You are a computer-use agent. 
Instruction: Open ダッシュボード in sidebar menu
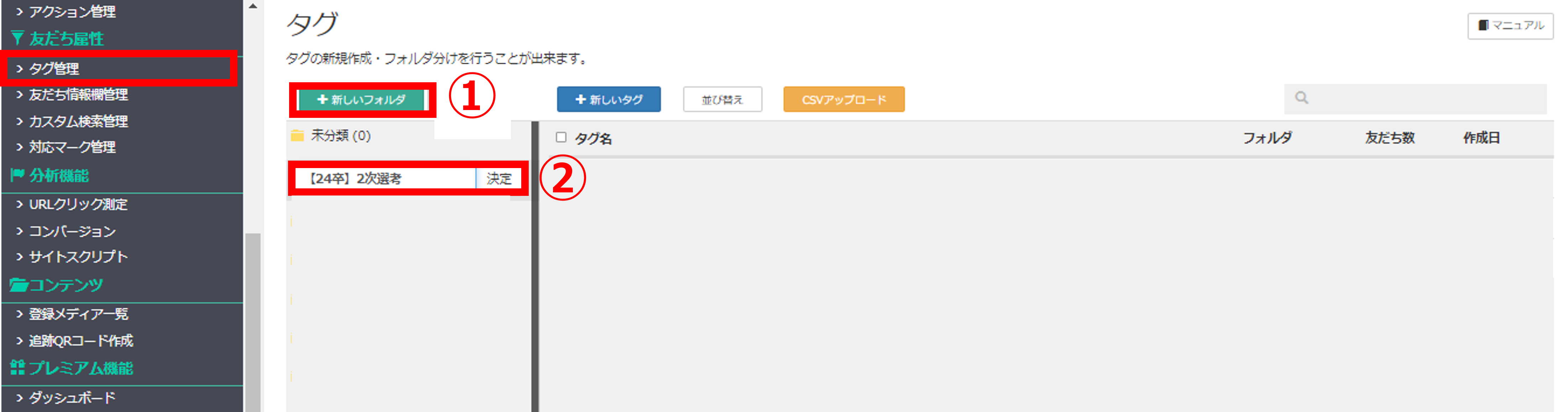[x=72, y=397]
